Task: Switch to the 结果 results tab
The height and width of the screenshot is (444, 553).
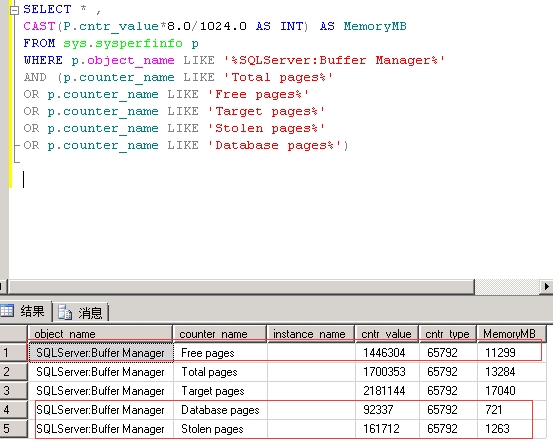Action: coord(26,311)
